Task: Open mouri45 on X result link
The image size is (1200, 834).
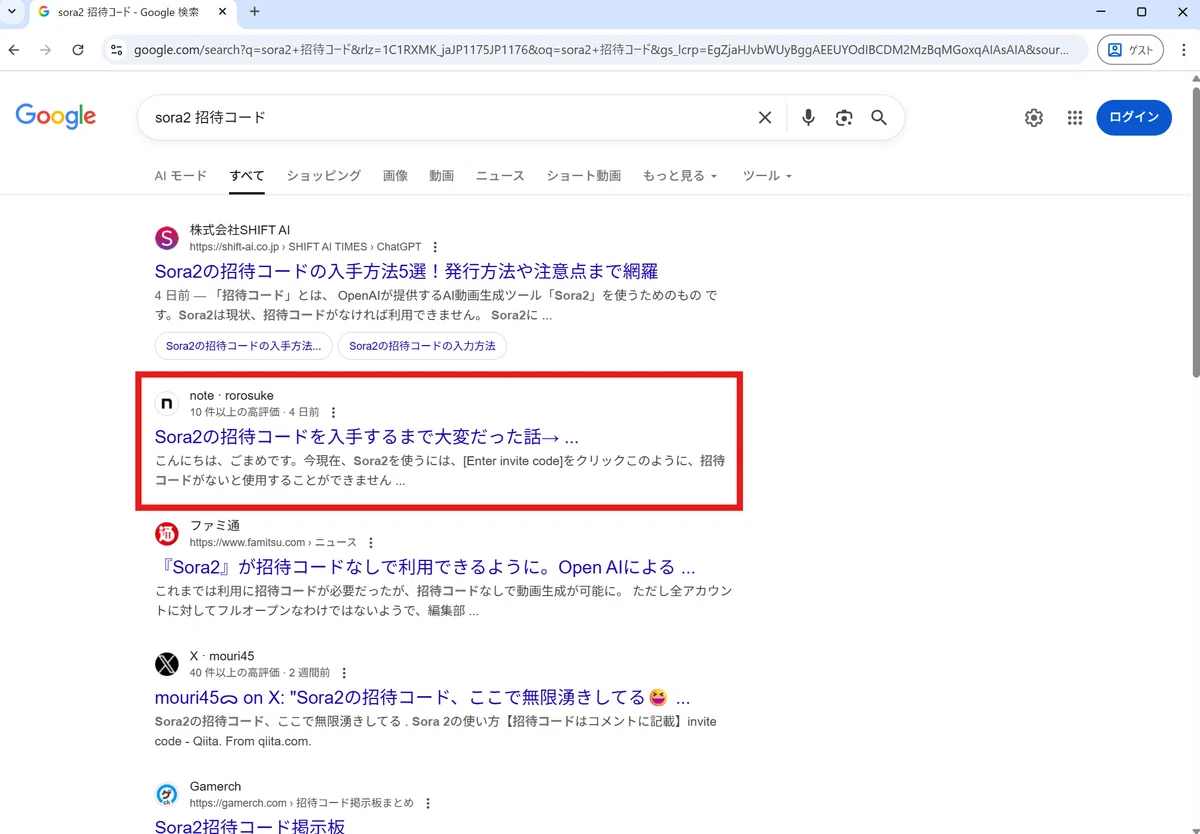Action: coord(423,697)
